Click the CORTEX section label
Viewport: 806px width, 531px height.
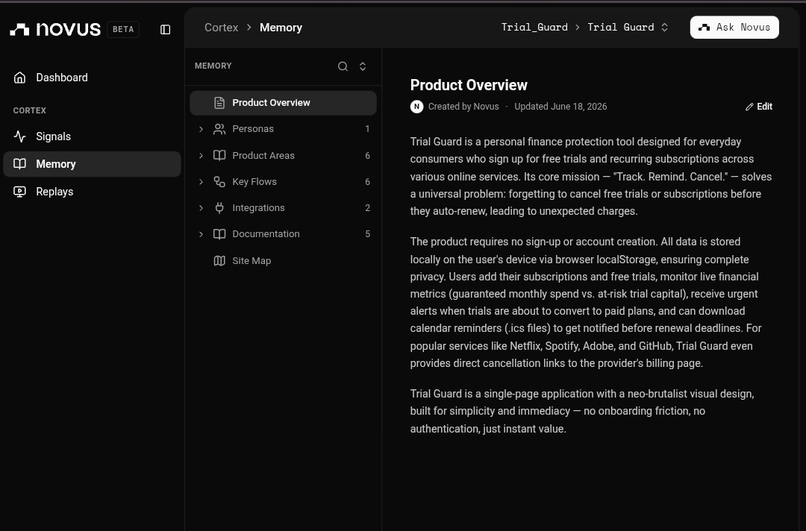pyautogui.click(x=30, y=111)
